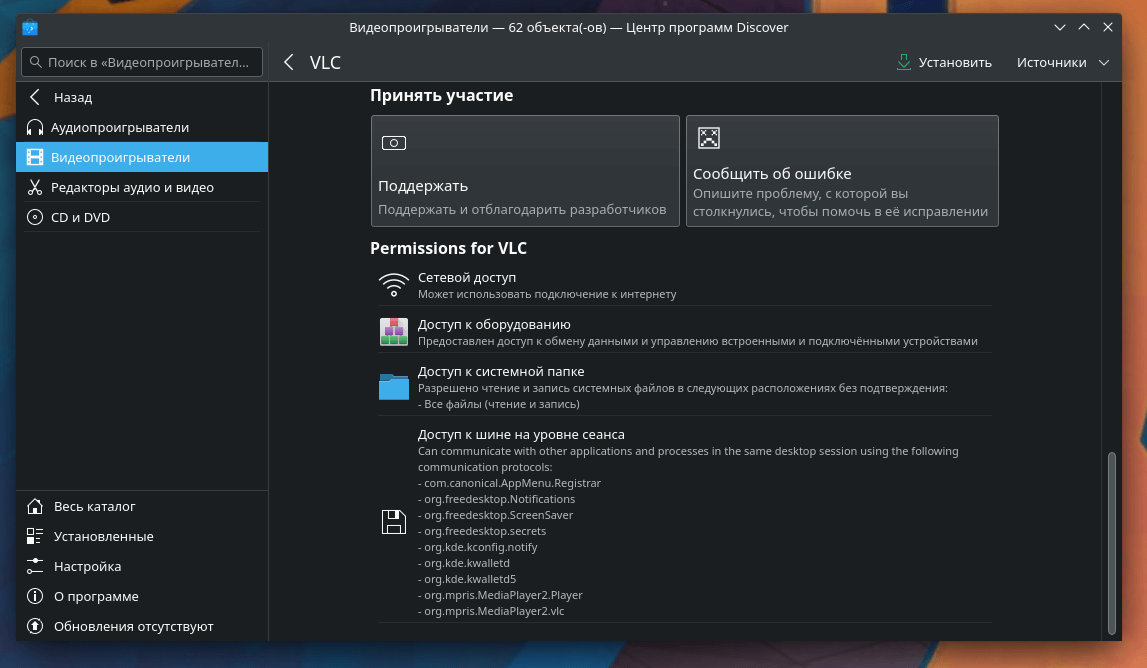Open the Установленные apps list
Screen dimensions: 1147x668
tap(103, 537)
